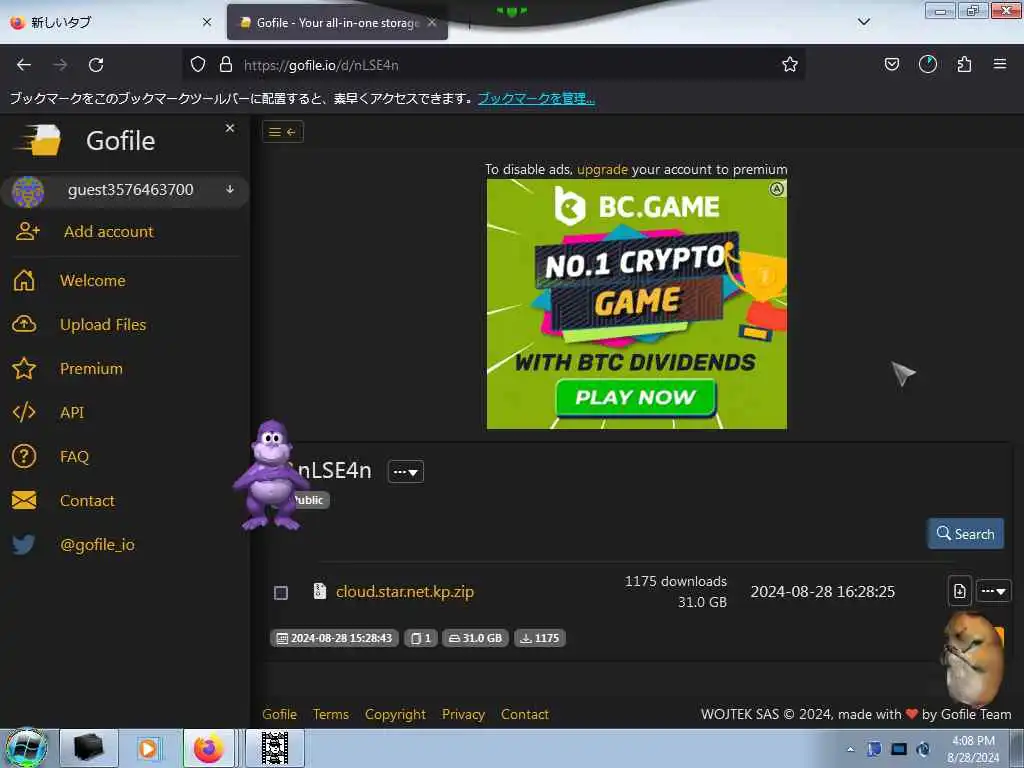Open the Copyright footer link
The width and height of the screenshot is (1024, 768).
pos(395,714)
